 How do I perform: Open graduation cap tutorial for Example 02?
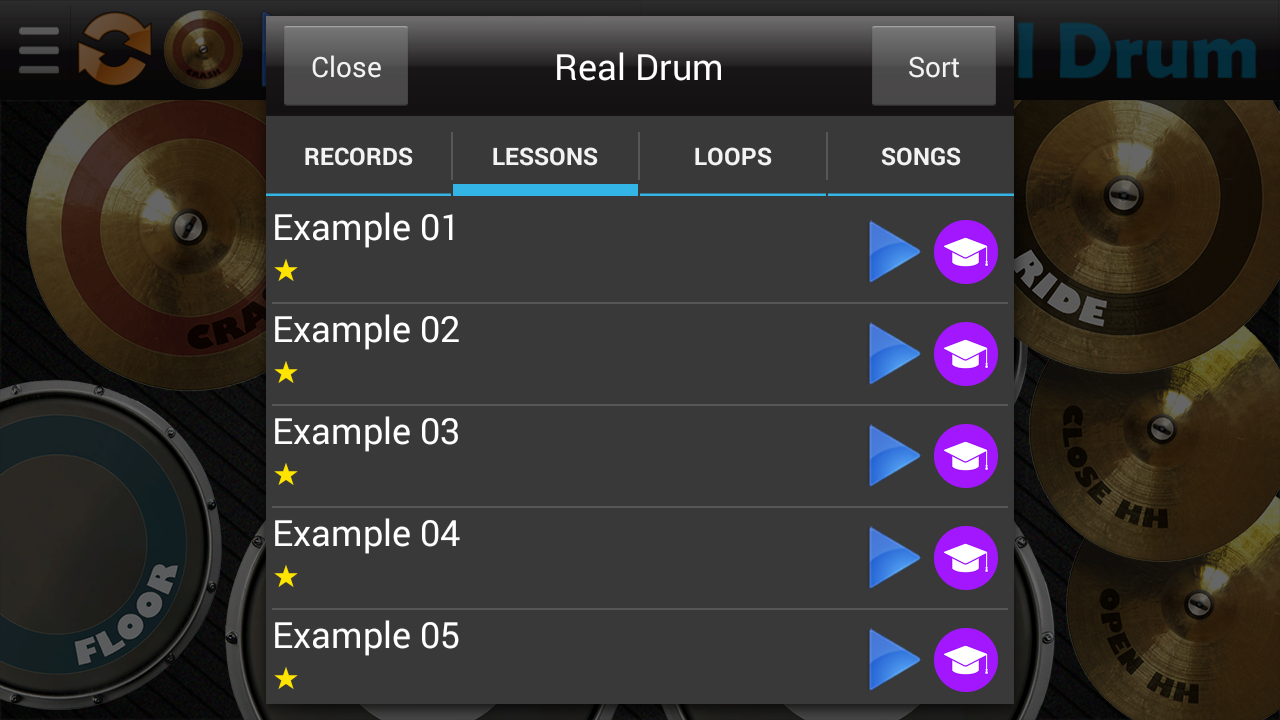point(966,354)
